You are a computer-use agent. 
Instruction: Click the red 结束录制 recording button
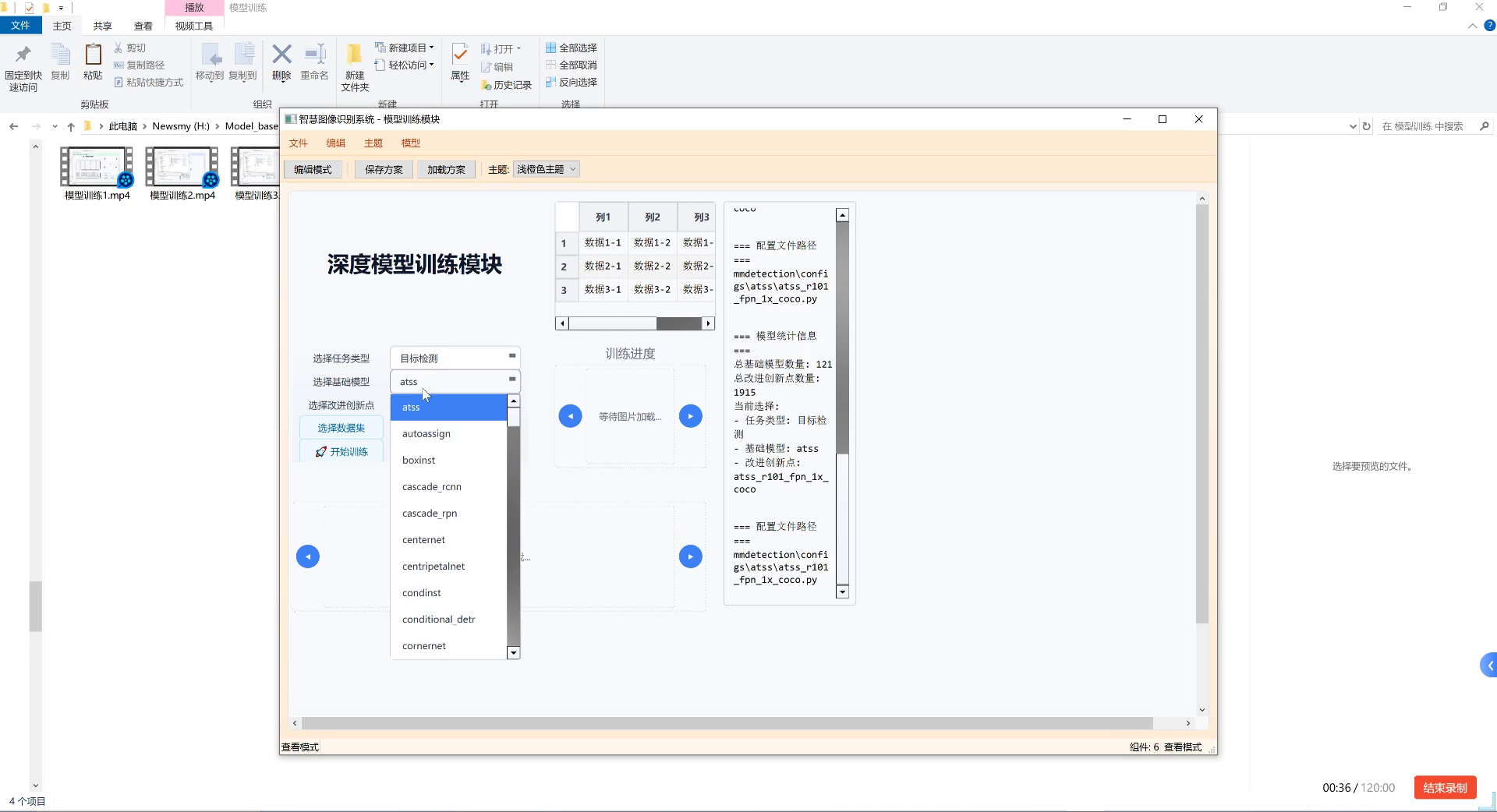pyautogui.click(x=1445, y=788)
